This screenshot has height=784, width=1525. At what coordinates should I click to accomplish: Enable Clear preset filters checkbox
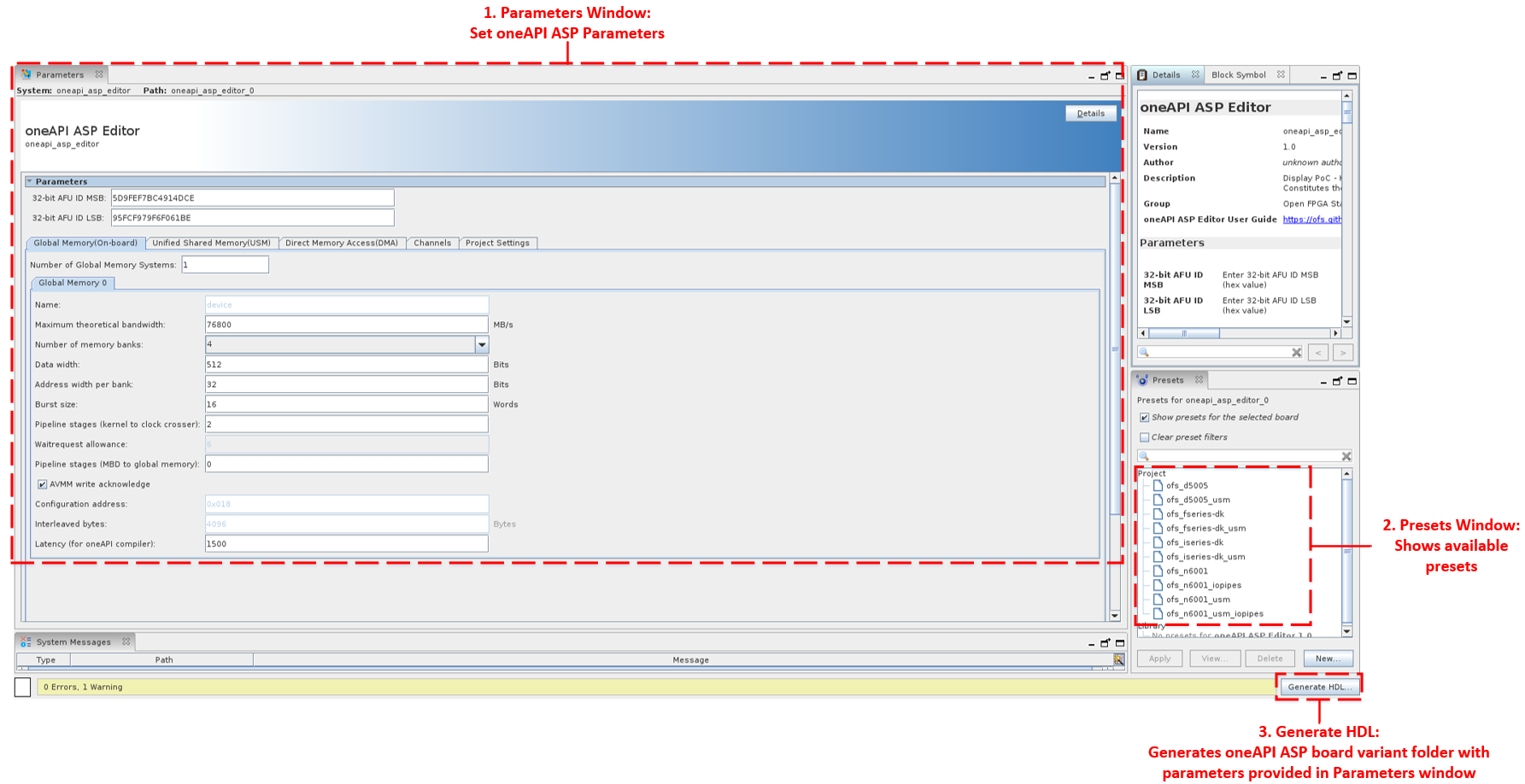tap(1144, 437)
